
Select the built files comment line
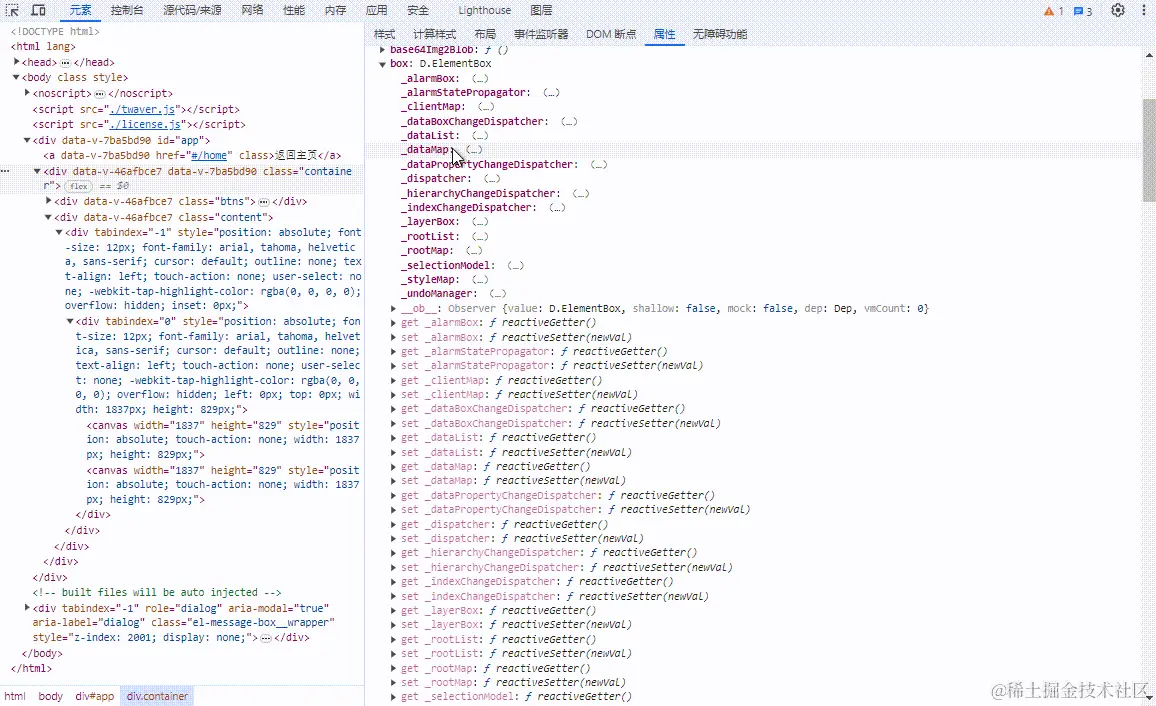pos(157,592)
